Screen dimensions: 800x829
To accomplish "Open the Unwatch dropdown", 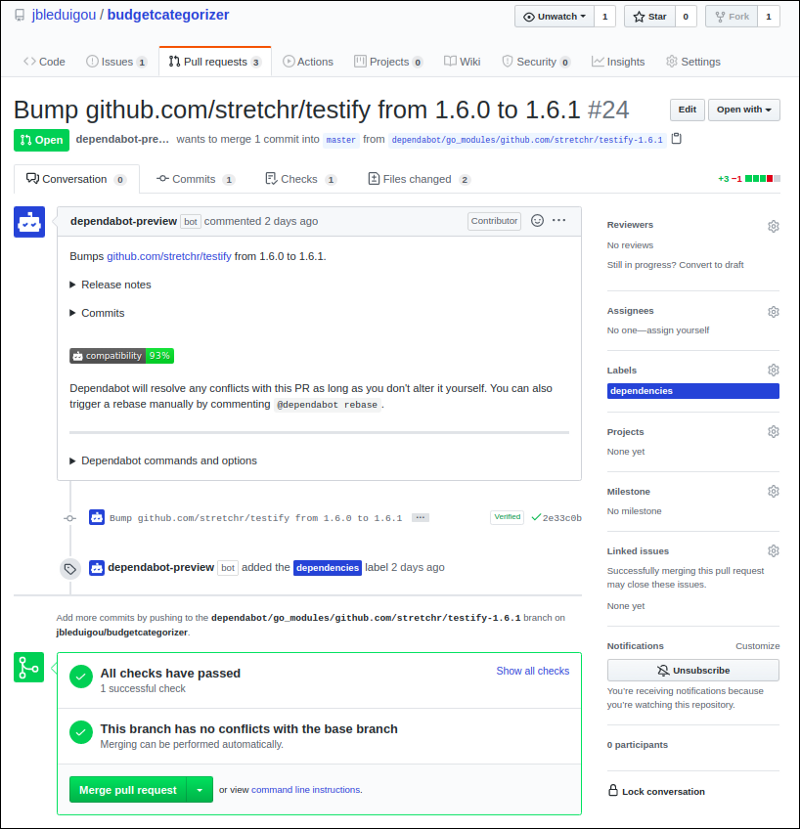I will point(555,17).
